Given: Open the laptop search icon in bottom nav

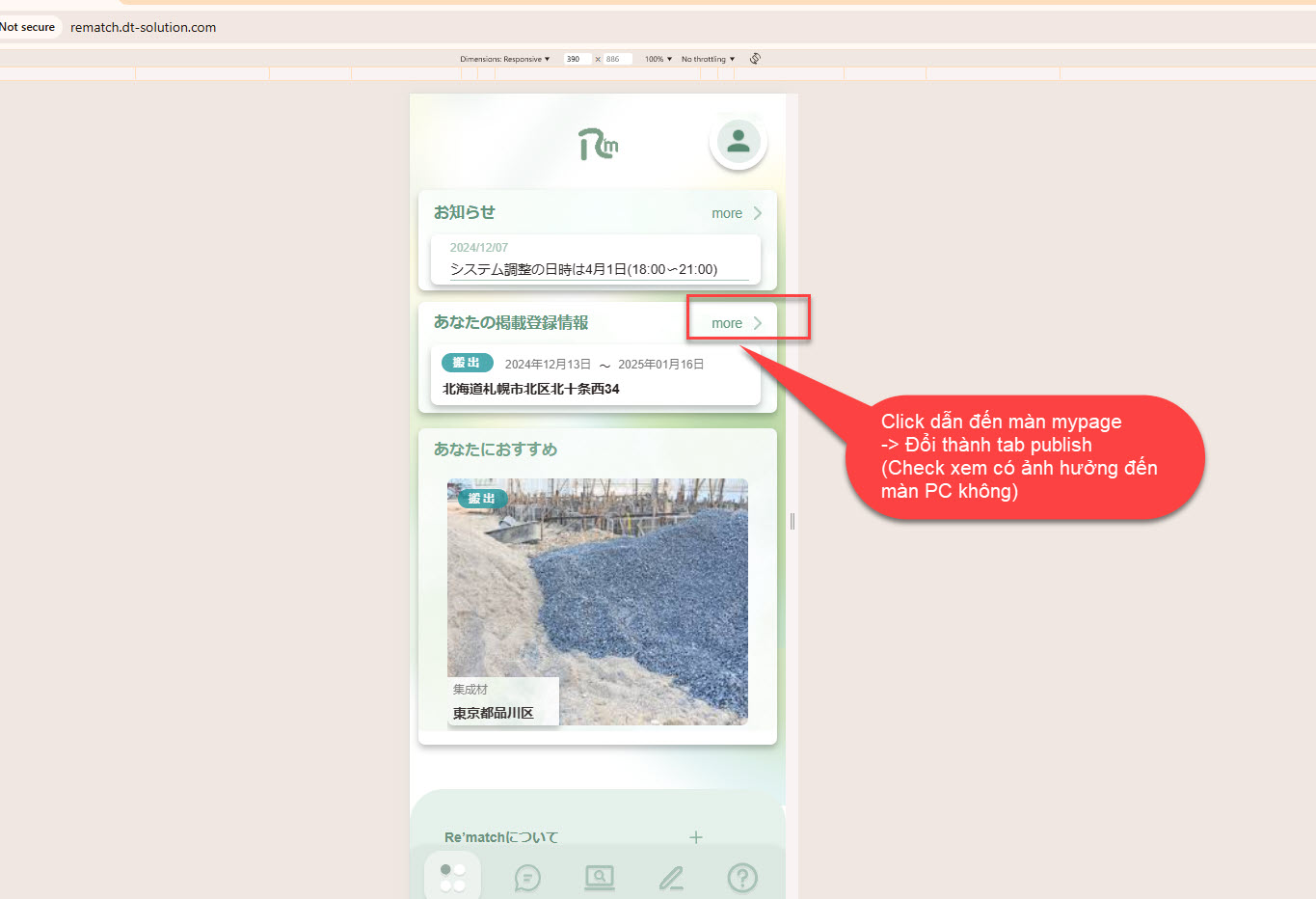Looking at the screenshot, I should 600,878.
